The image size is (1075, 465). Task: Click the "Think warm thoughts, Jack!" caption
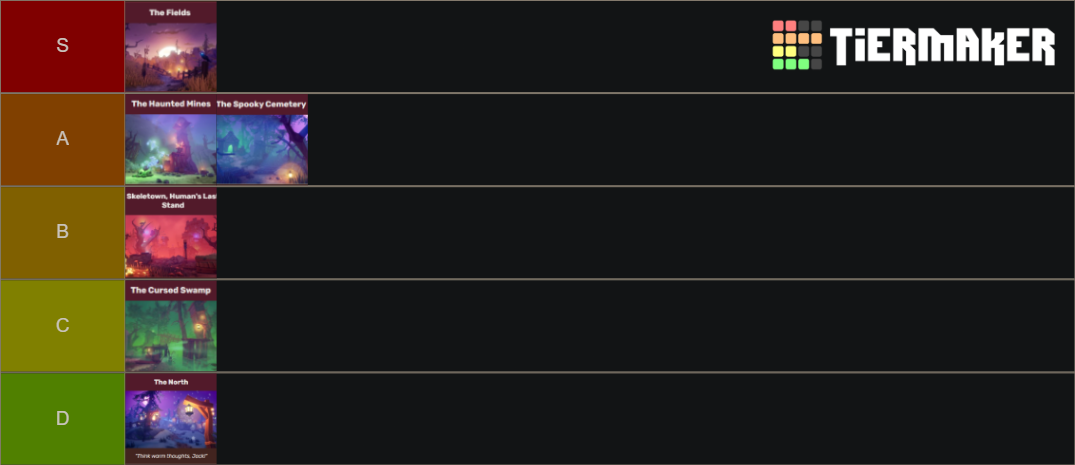pos(170,456)
